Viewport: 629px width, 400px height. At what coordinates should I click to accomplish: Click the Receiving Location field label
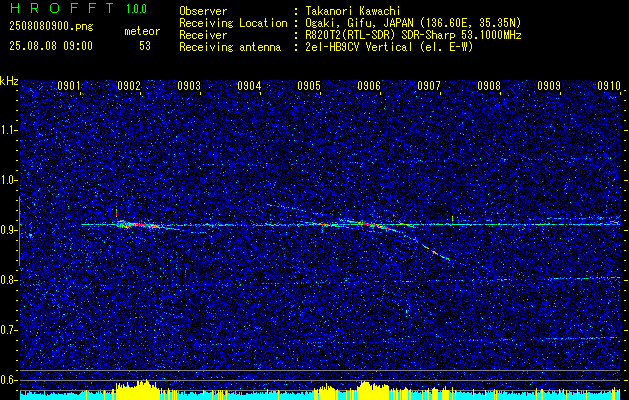point(233,23)
